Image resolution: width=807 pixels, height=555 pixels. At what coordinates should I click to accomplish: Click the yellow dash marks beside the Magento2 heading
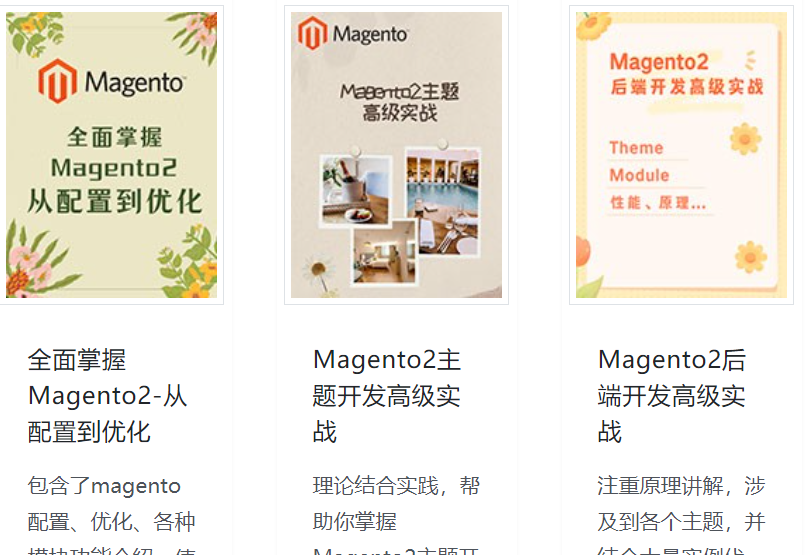[x=750, y=60]
